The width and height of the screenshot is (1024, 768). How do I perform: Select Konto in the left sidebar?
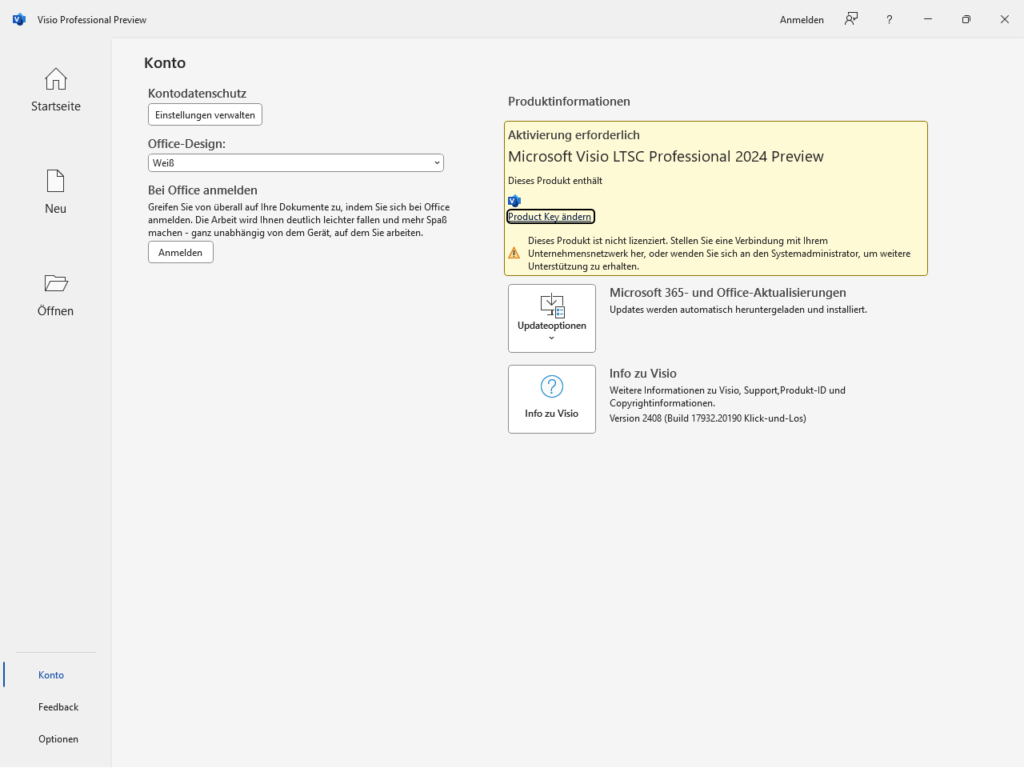pyautogui.click(x=51, y=675)
